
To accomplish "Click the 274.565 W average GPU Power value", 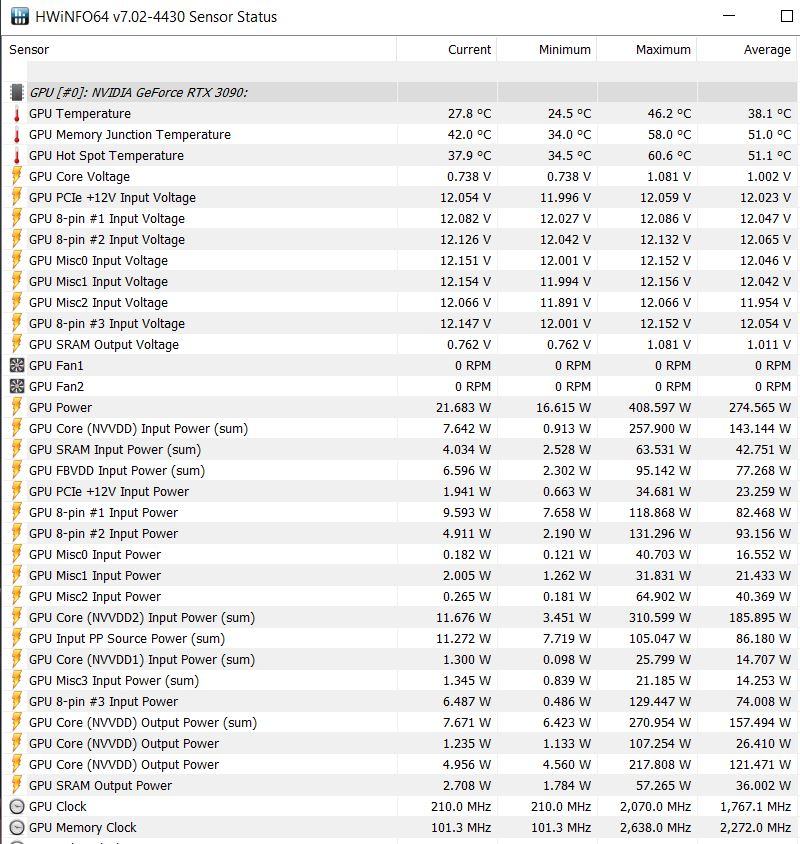I will pos(760,407).
